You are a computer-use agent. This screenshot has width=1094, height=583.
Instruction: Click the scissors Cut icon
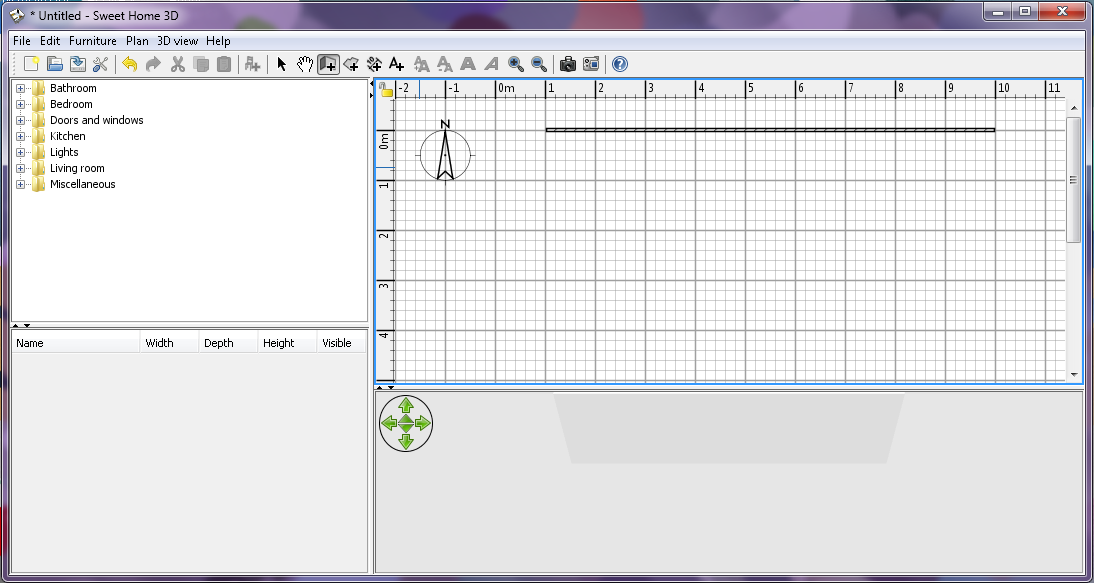click(177, 64)
